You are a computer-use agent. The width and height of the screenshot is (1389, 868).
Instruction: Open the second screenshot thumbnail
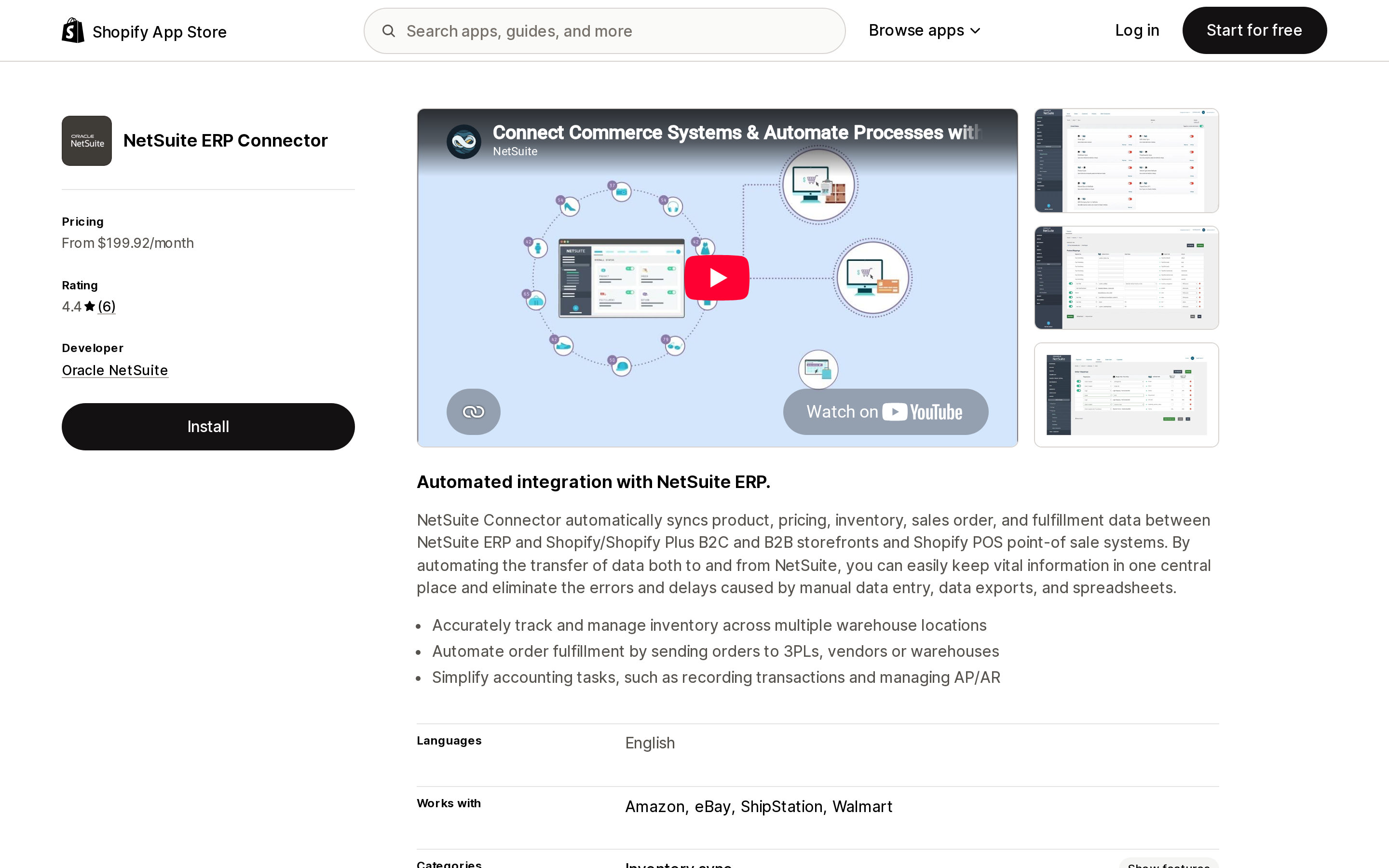coord(1126,278)
